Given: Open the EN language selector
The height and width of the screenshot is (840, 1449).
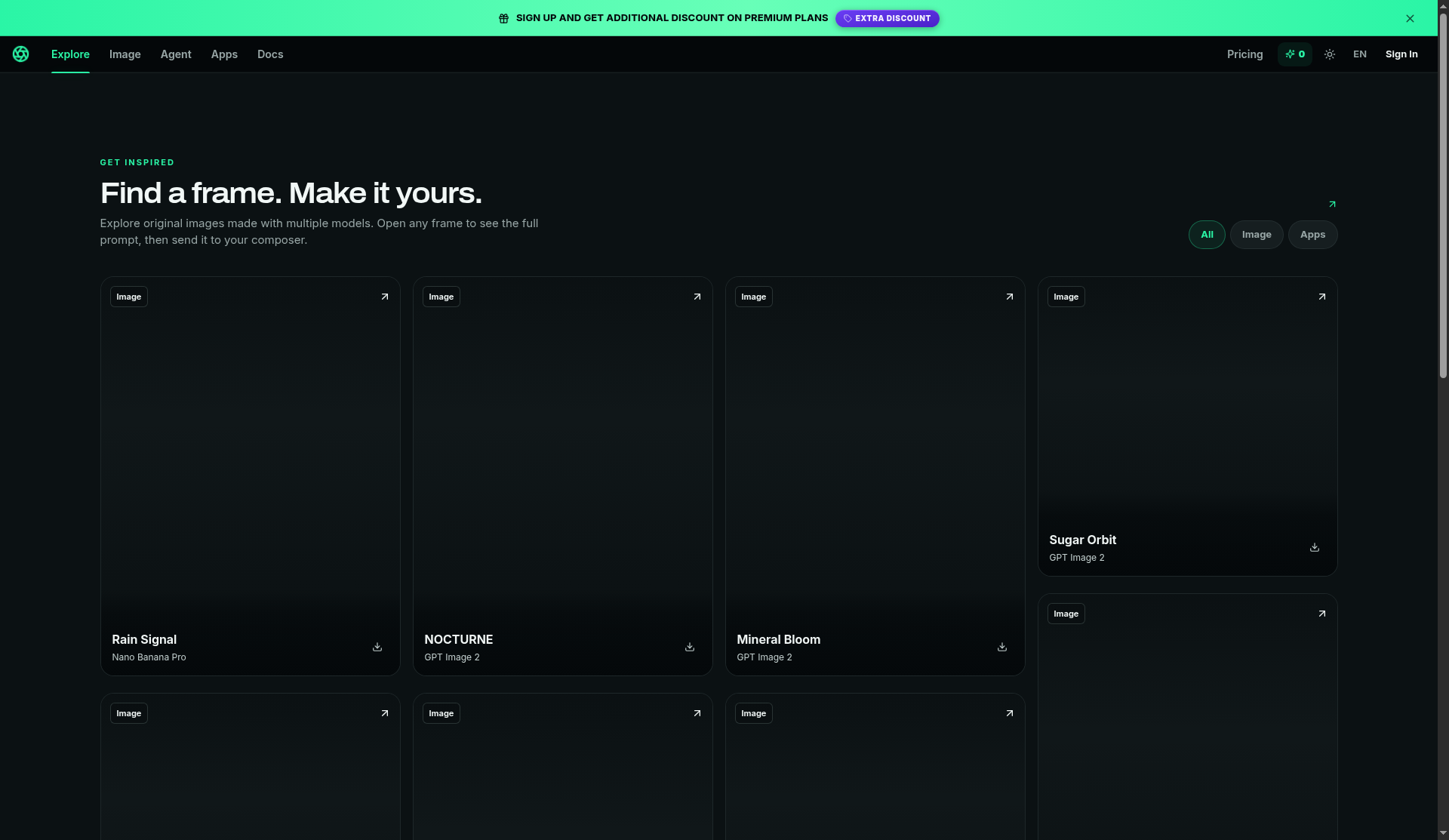Looking at the screenshot, I should click(x=1360, y=54).
